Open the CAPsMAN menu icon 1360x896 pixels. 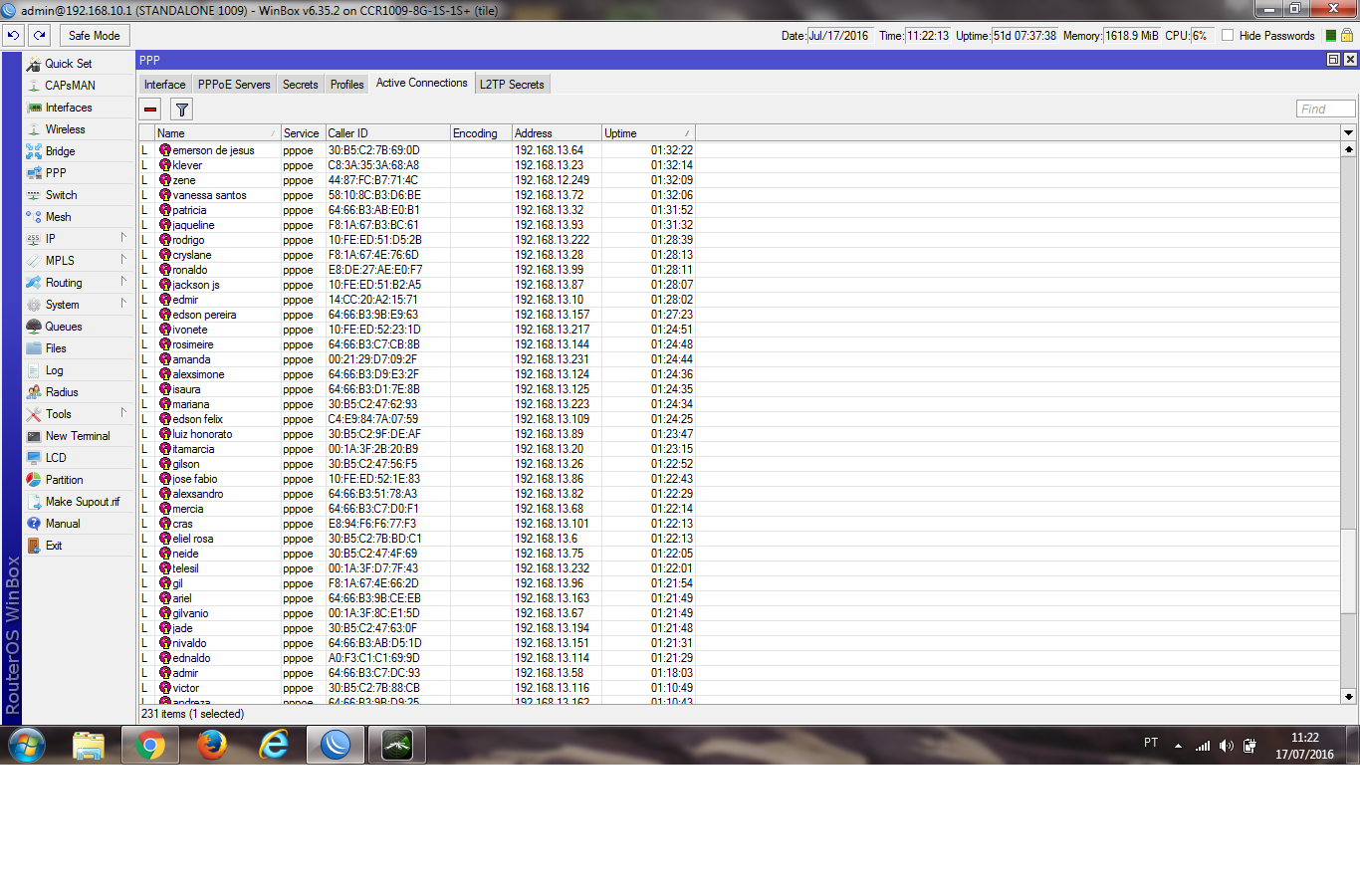click(34, 86)
